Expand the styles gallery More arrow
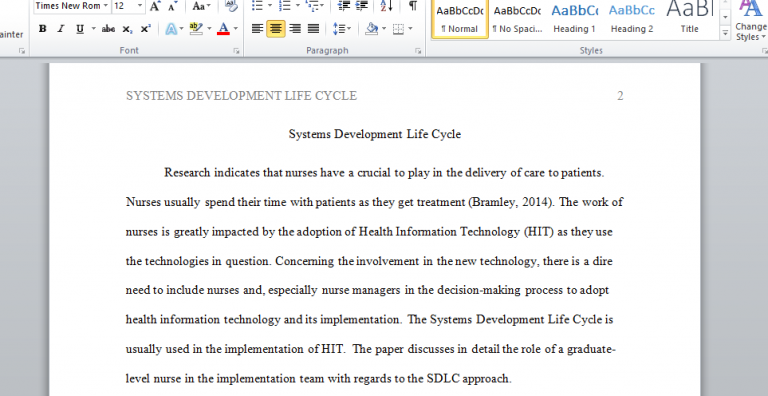 click(725, 32)
